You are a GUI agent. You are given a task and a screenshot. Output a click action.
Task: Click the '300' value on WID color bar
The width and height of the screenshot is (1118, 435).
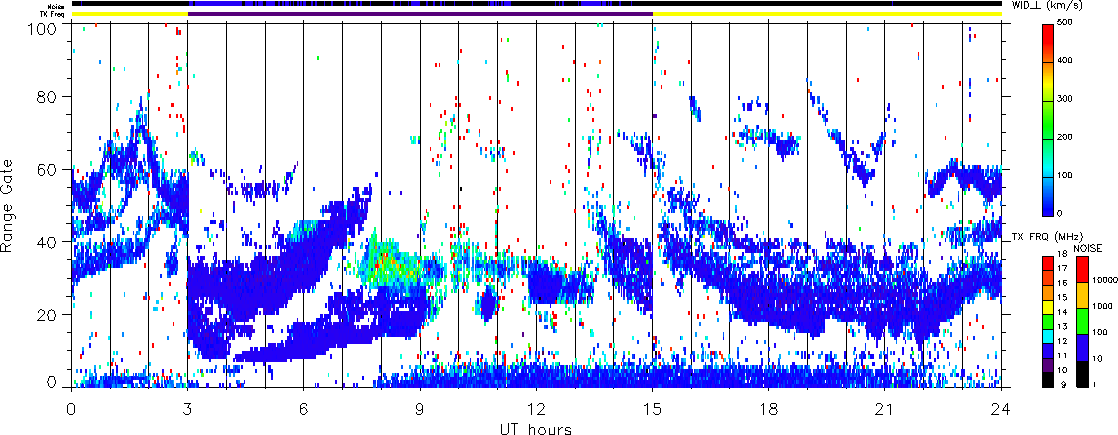click(1065, 98)
